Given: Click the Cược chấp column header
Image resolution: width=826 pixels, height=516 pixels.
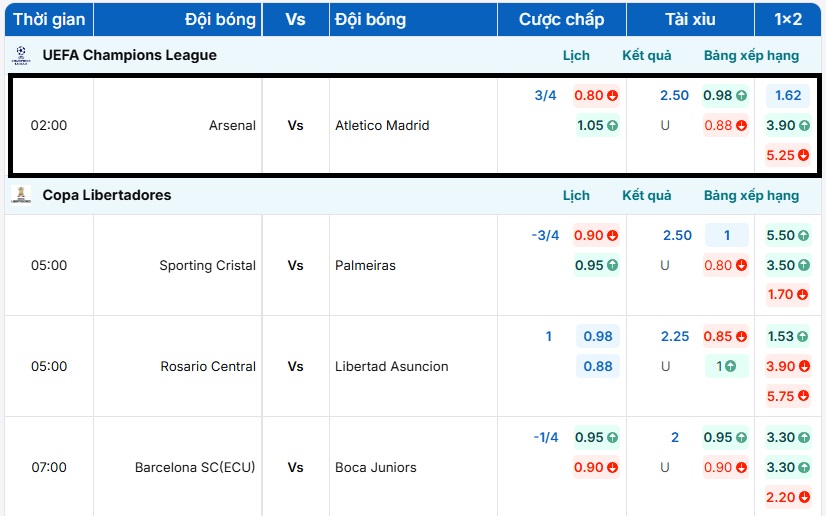Looking at the screenshot, I should (x=562, y=19).
